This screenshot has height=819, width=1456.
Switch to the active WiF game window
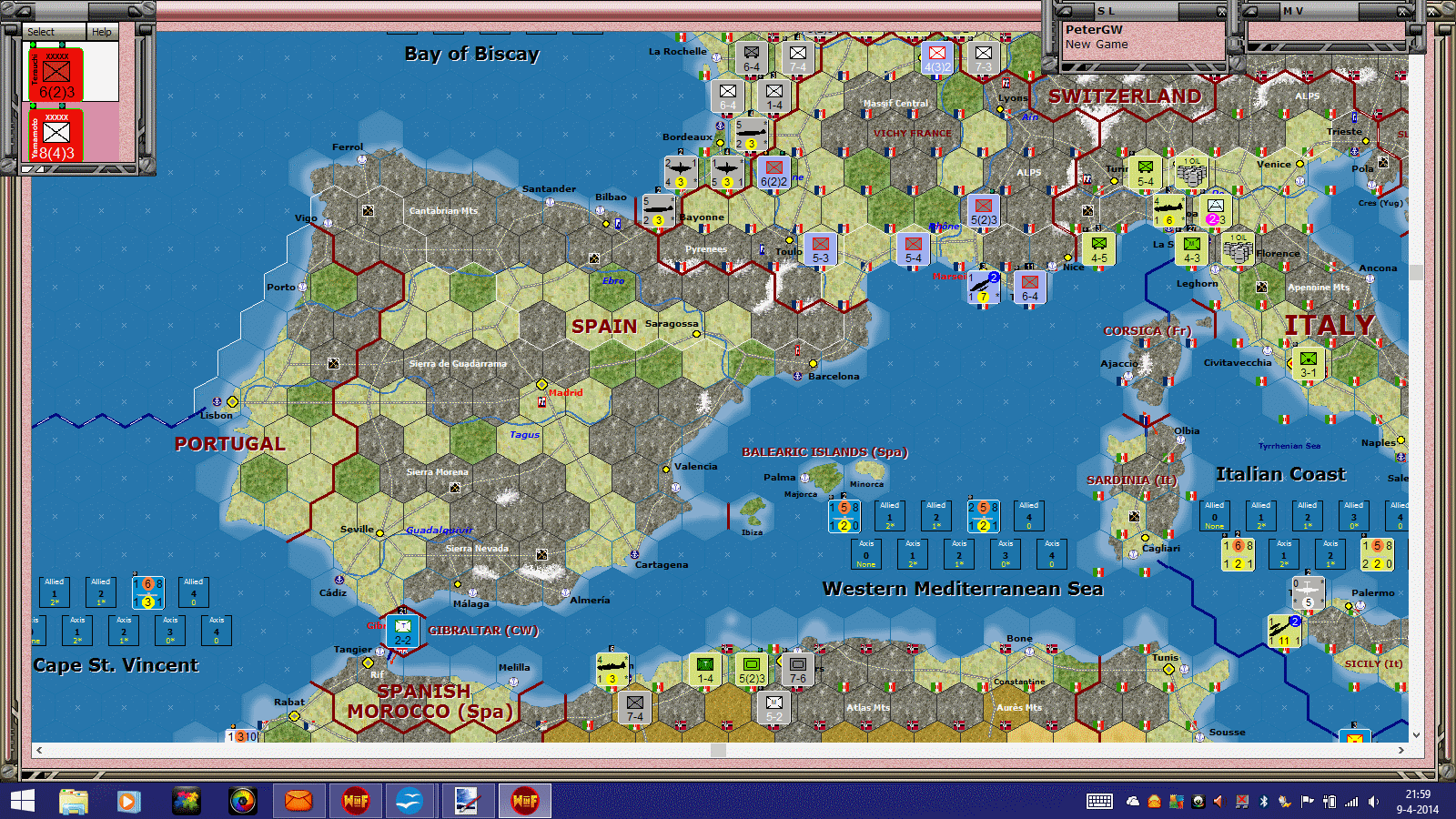[x=525, y=801]
